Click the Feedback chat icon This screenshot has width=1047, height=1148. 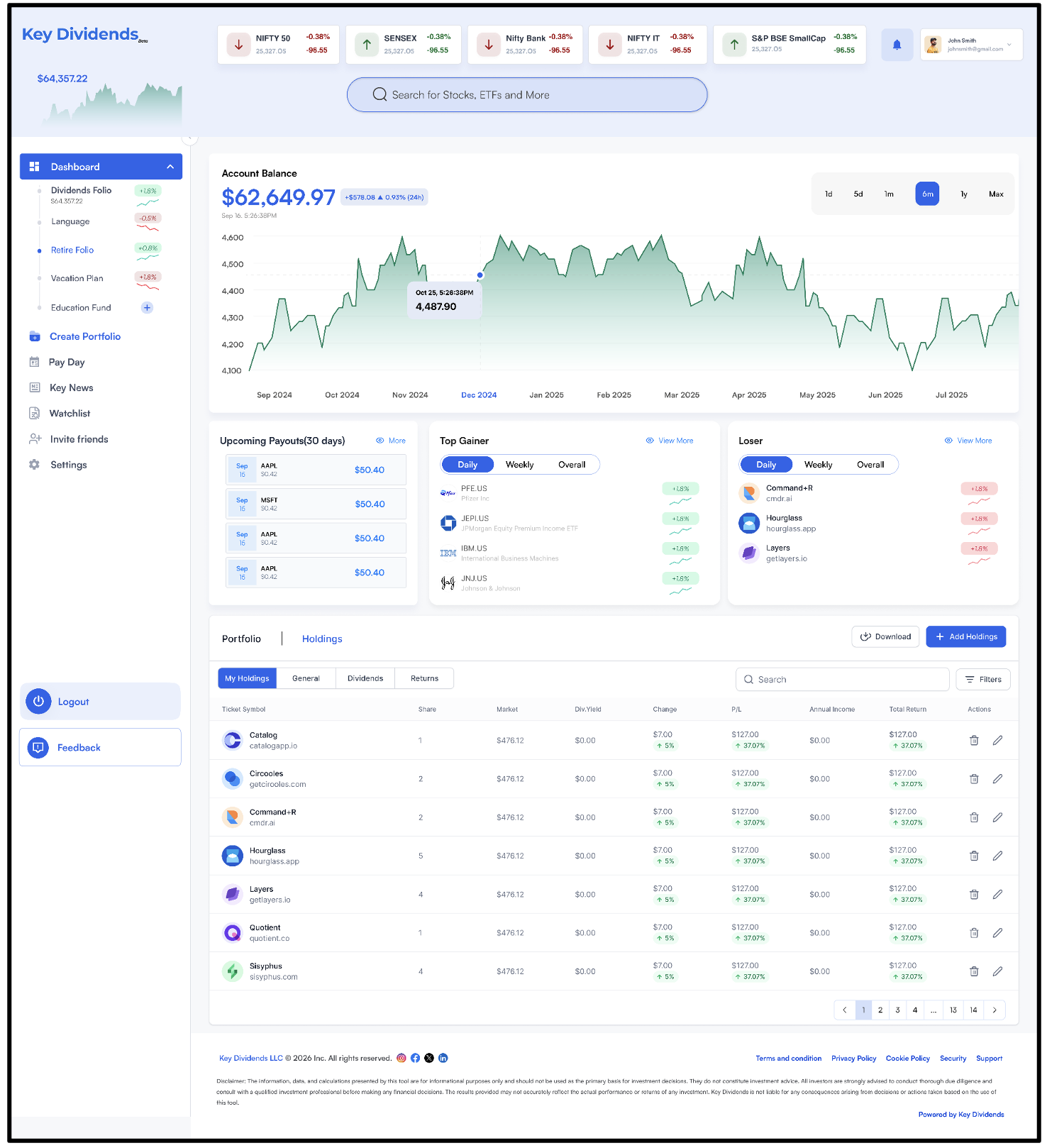pyautogui.click(x=38, y=747)
